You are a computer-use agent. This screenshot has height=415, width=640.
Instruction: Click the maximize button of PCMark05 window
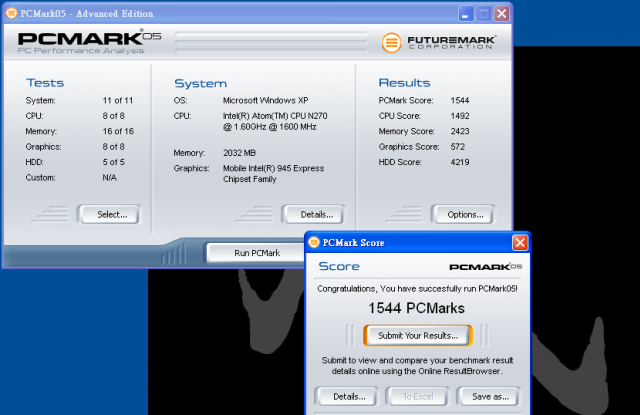[x=484, y=13]
